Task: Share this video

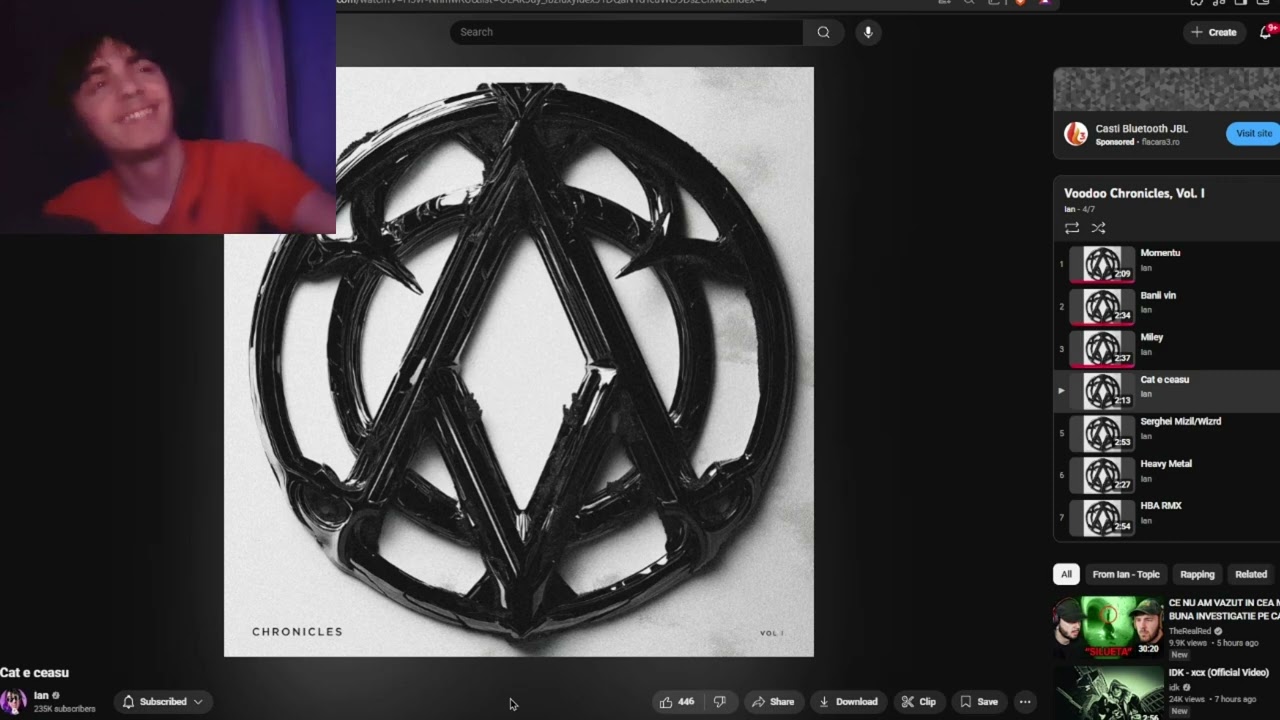Action: pos(773,702)
